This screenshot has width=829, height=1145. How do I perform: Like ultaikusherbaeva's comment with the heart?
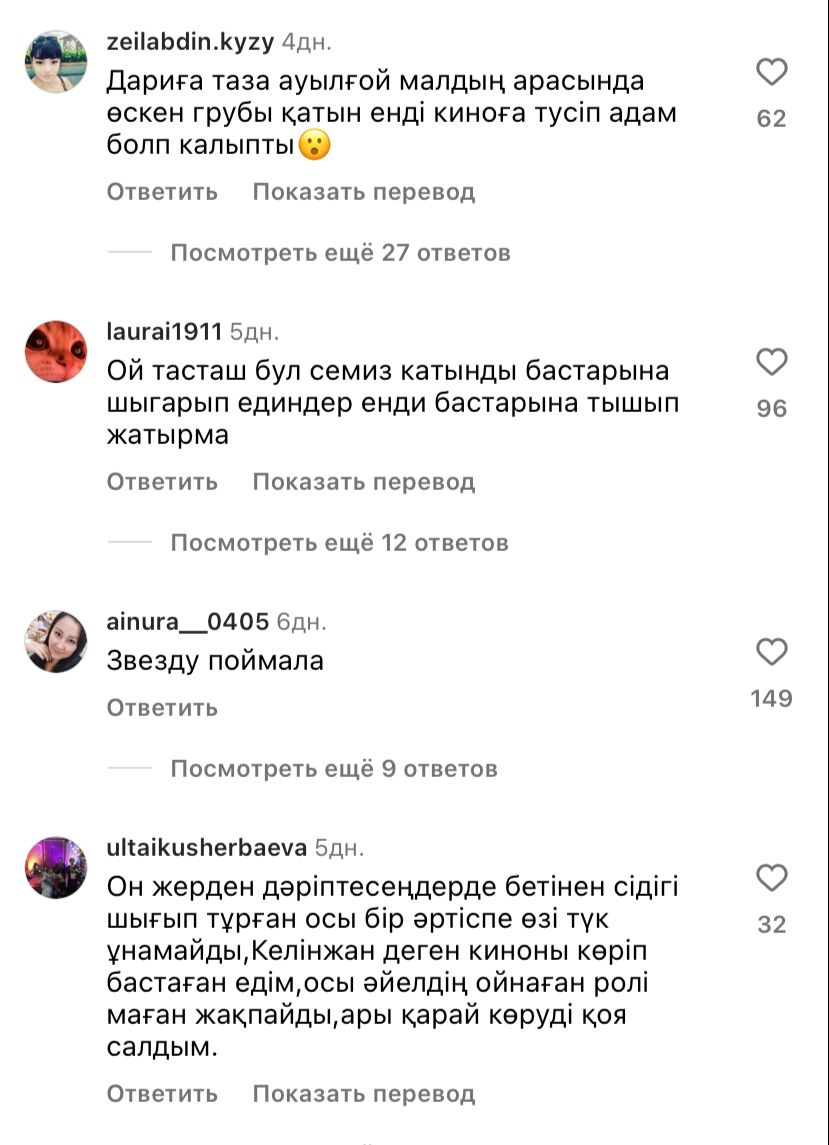click(771, 878)
